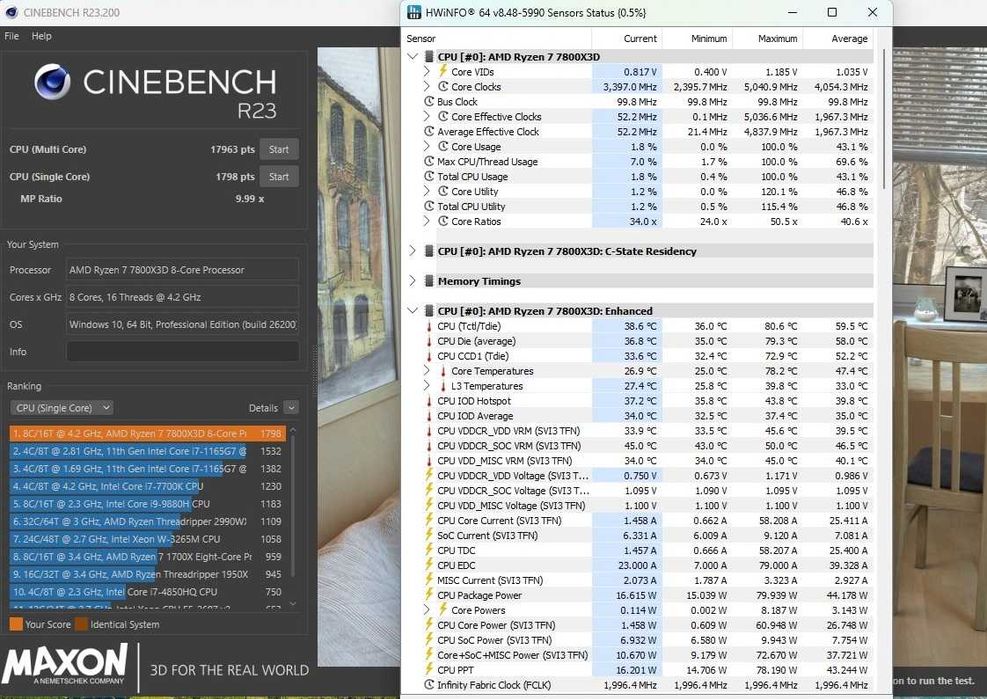987x699 pixels.
Task: Click the Info input field
Action: [182, 352]
